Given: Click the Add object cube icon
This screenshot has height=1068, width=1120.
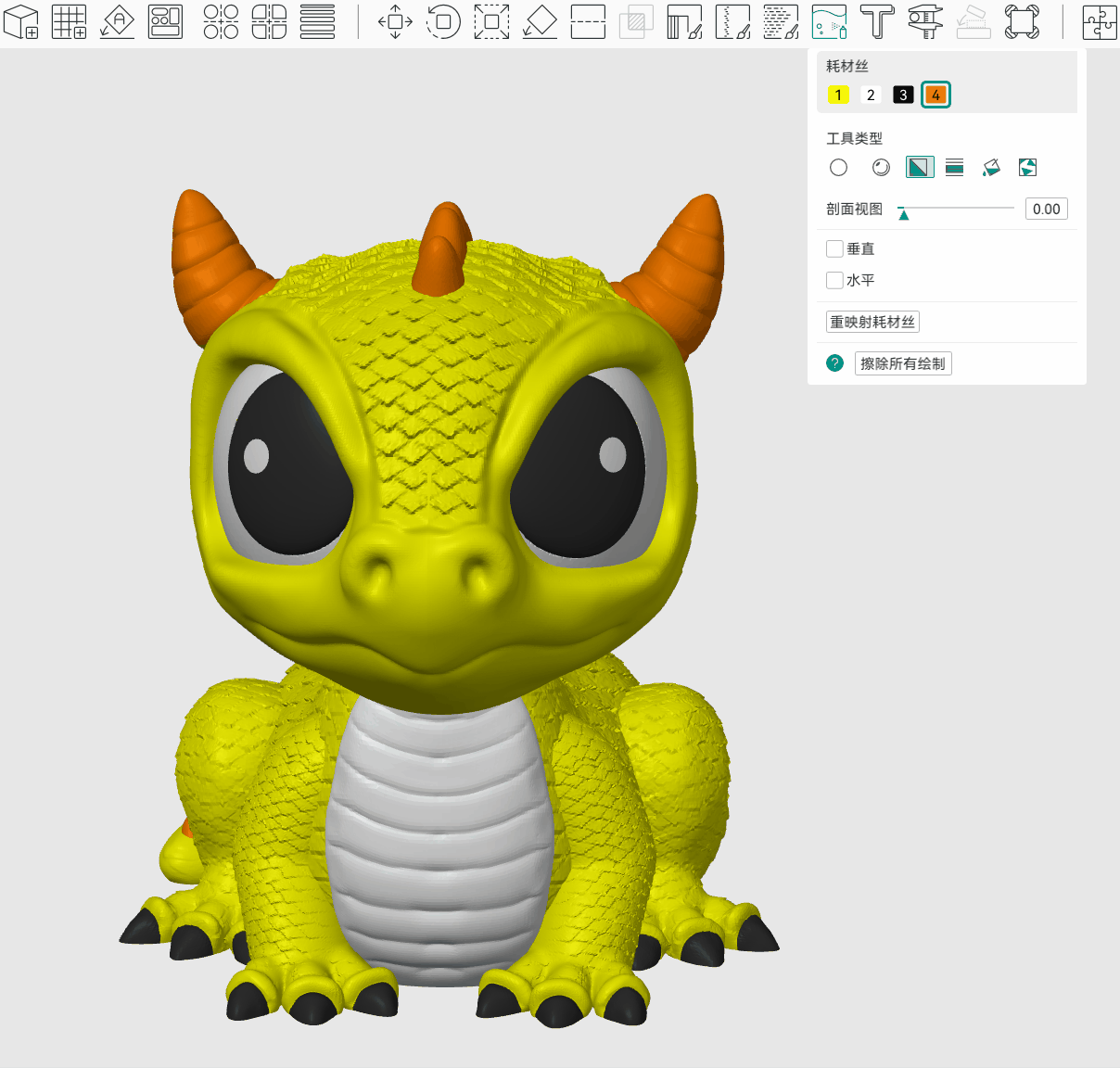Looking at the screenshot, I should [x=21, y=21].
